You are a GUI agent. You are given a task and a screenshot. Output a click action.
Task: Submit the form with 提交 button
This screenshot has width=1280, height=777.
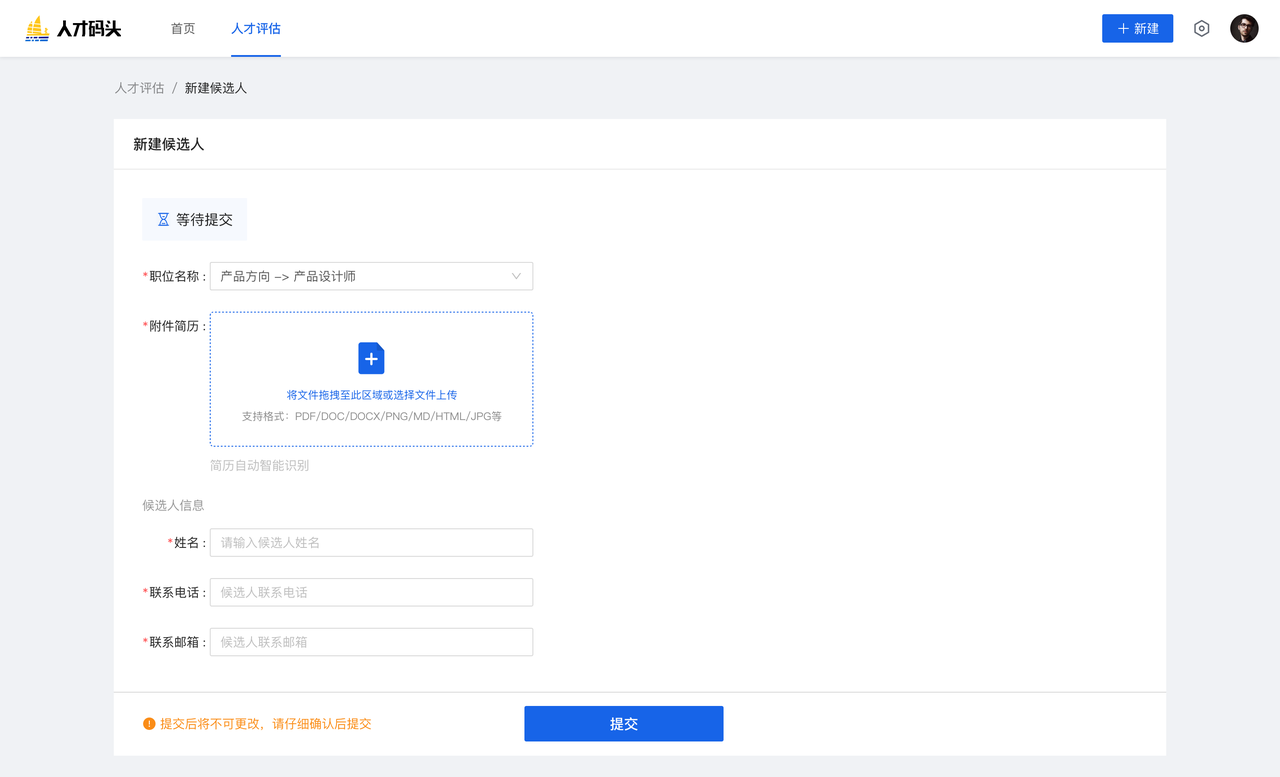(623, 724)
